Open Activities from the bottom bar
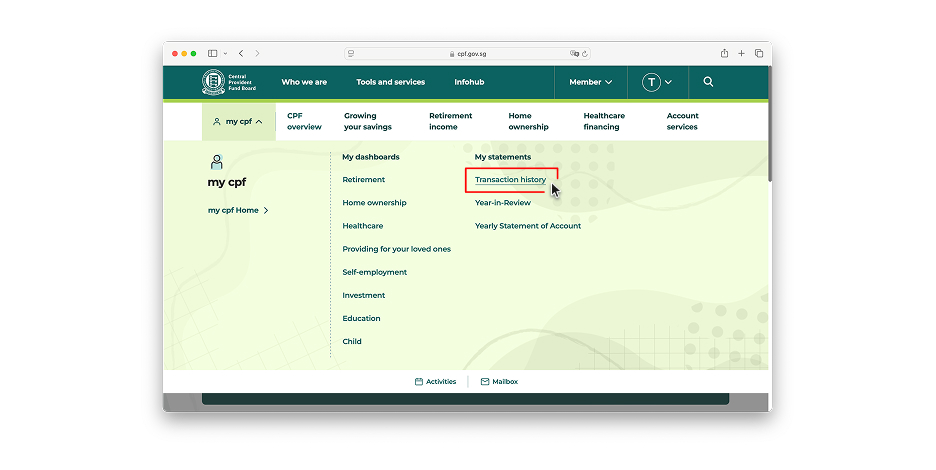This screenshot has width=936, height=470. click(x=435, y=382)
